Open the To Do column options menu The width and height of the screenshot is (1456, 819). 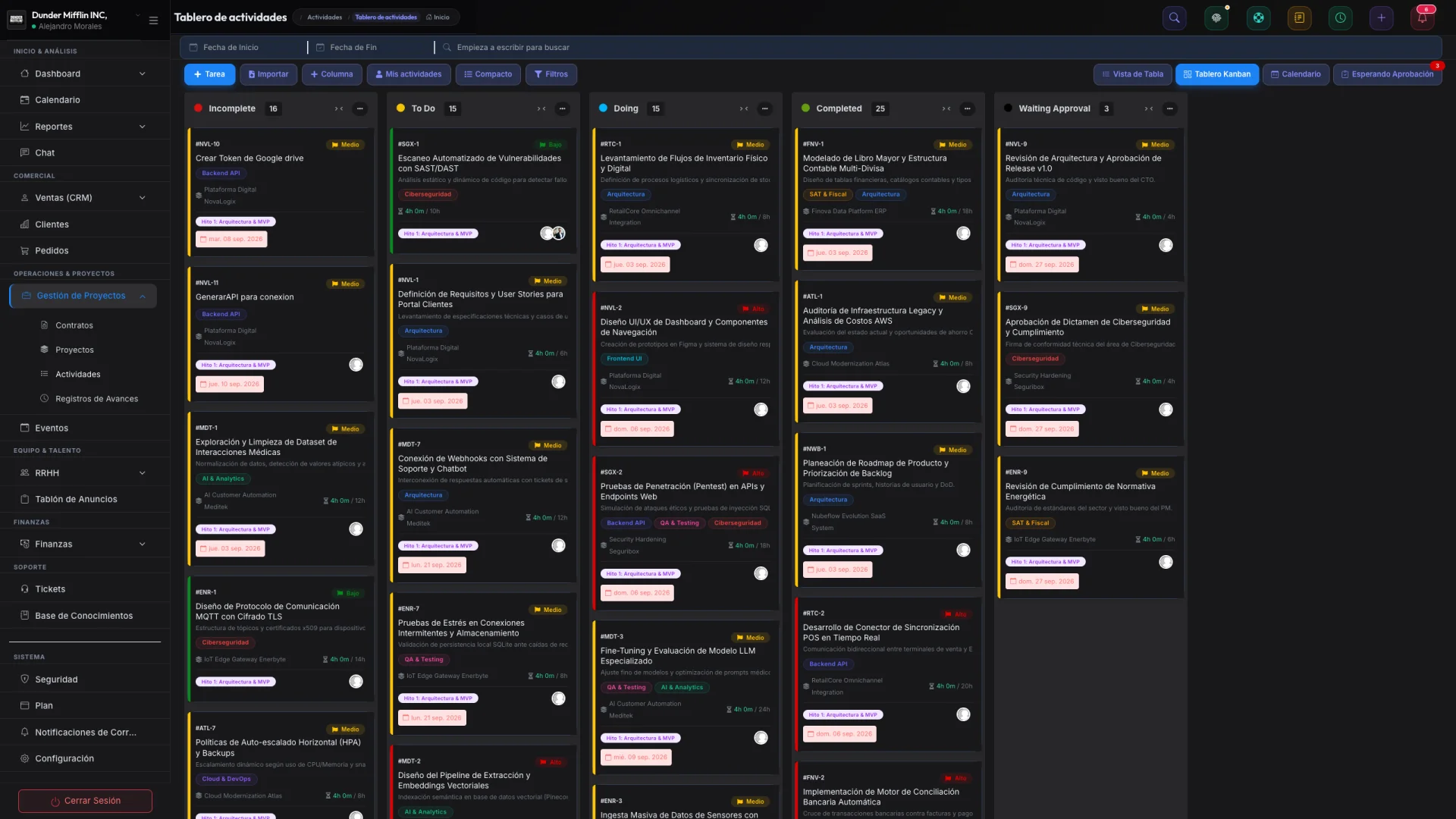[563, 108]
